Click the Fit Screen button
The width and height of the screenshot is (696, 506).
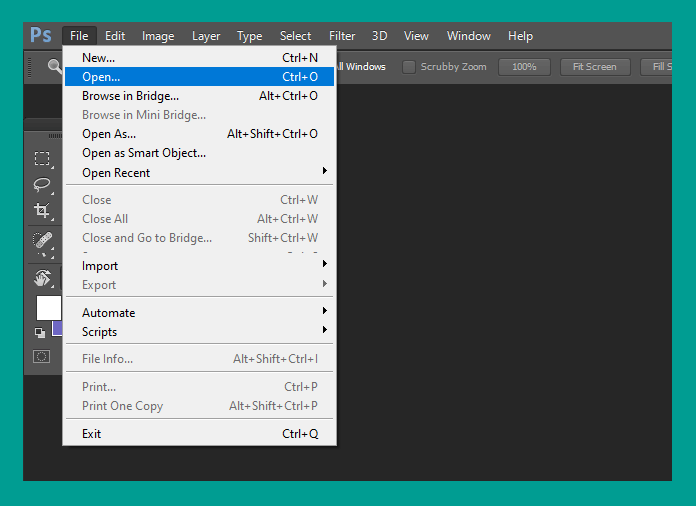[595, 67]
